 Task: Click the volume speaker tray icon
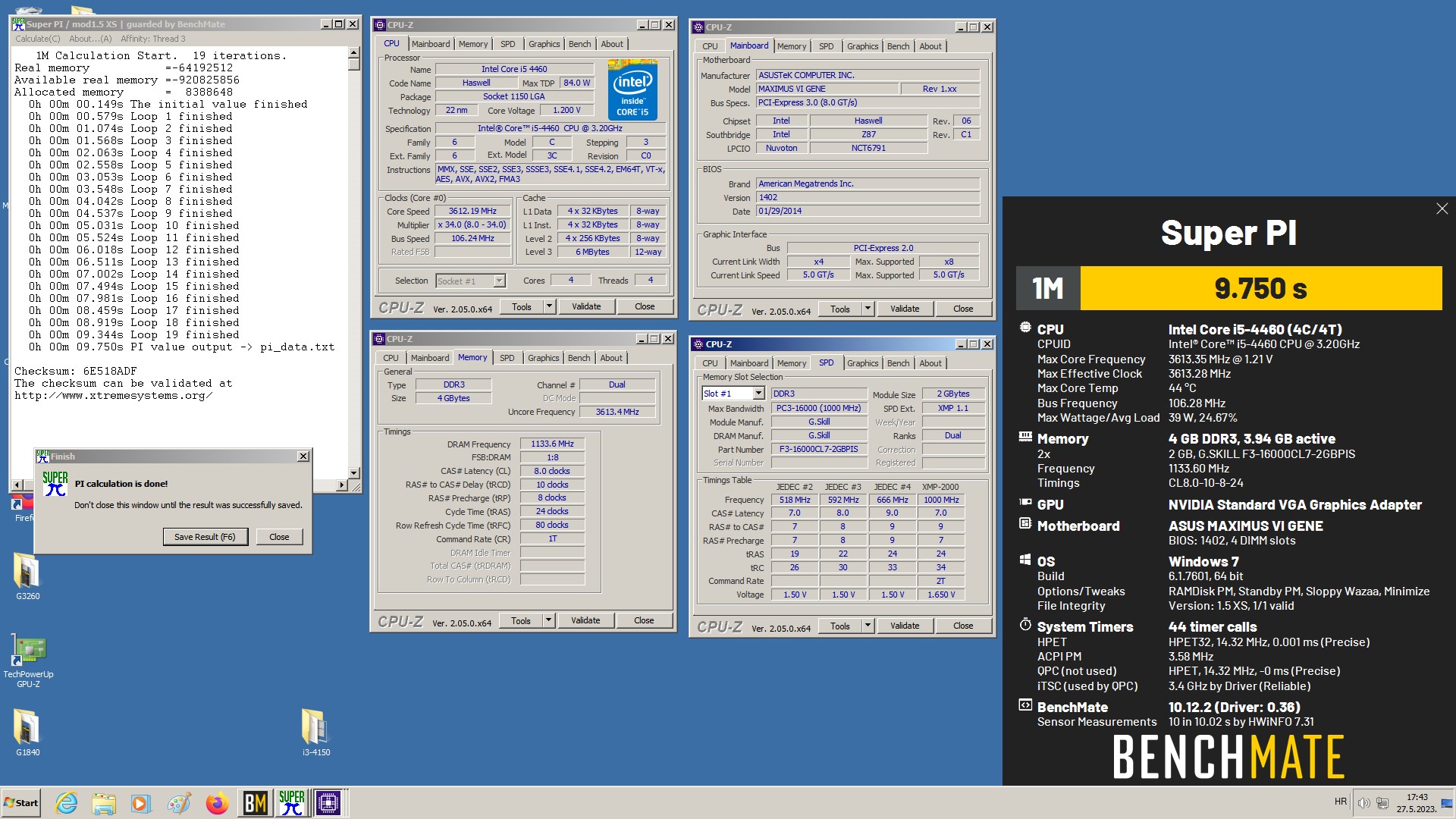click(1363, 803)
